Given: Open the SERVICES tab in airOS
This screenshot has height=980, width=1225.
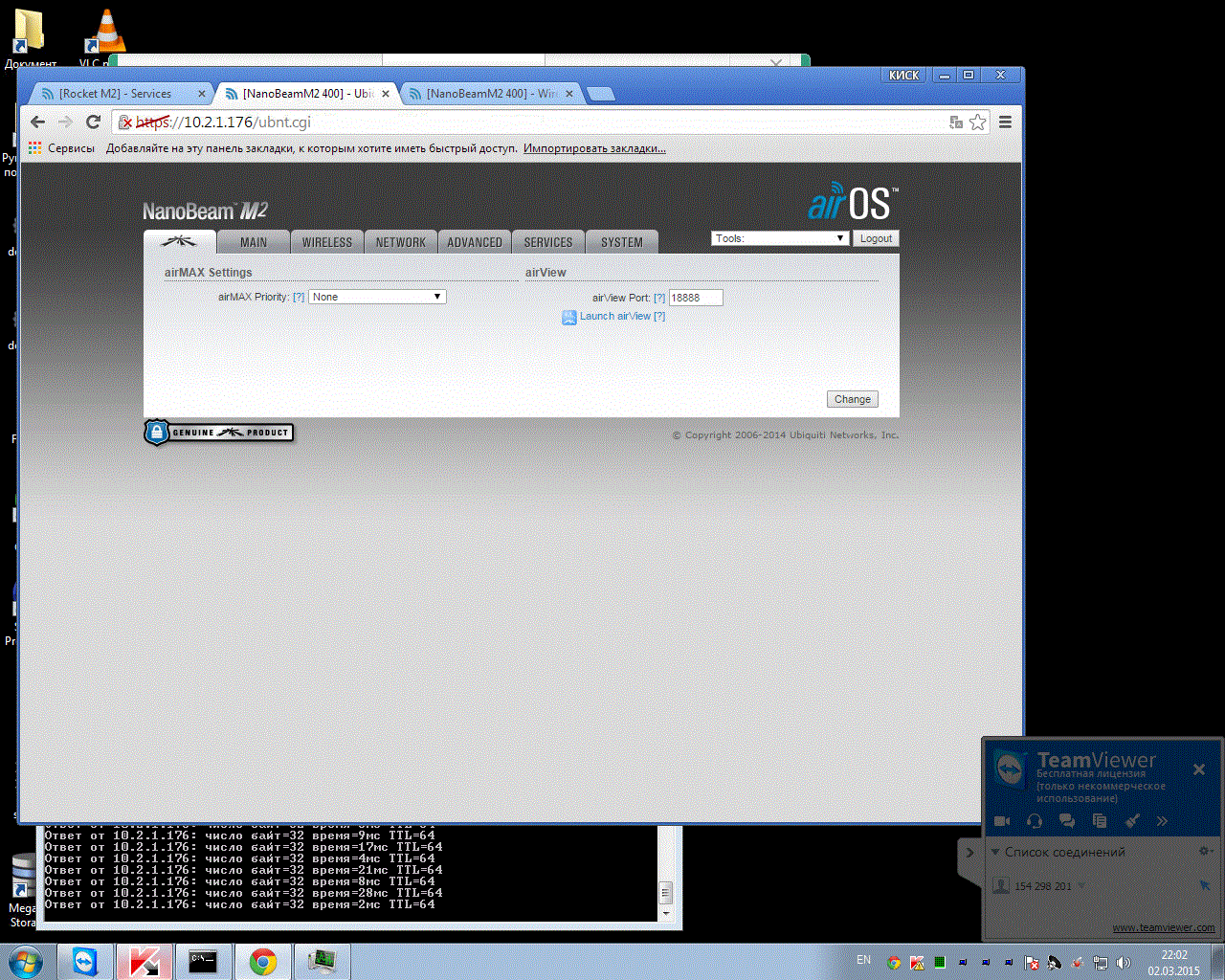Looking at the screenshot, I should (x=548, y=242).
